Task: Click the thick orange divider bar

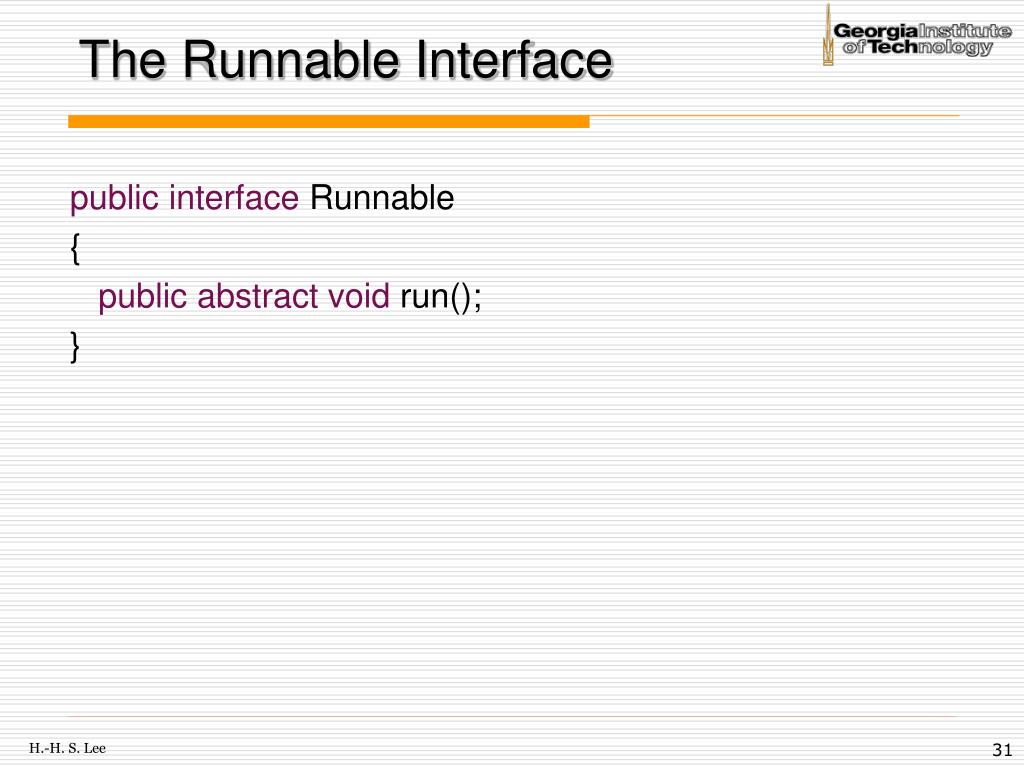Action: [328, 121]
